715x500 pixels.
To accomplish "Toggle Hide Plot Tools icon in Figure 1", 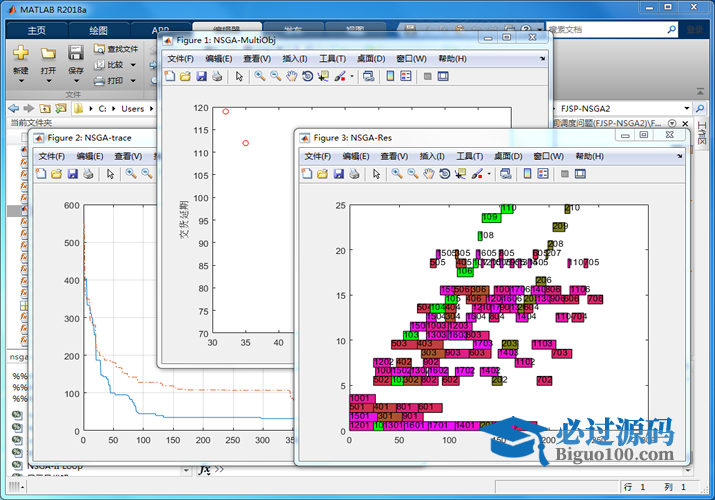I will click(428, 76).
